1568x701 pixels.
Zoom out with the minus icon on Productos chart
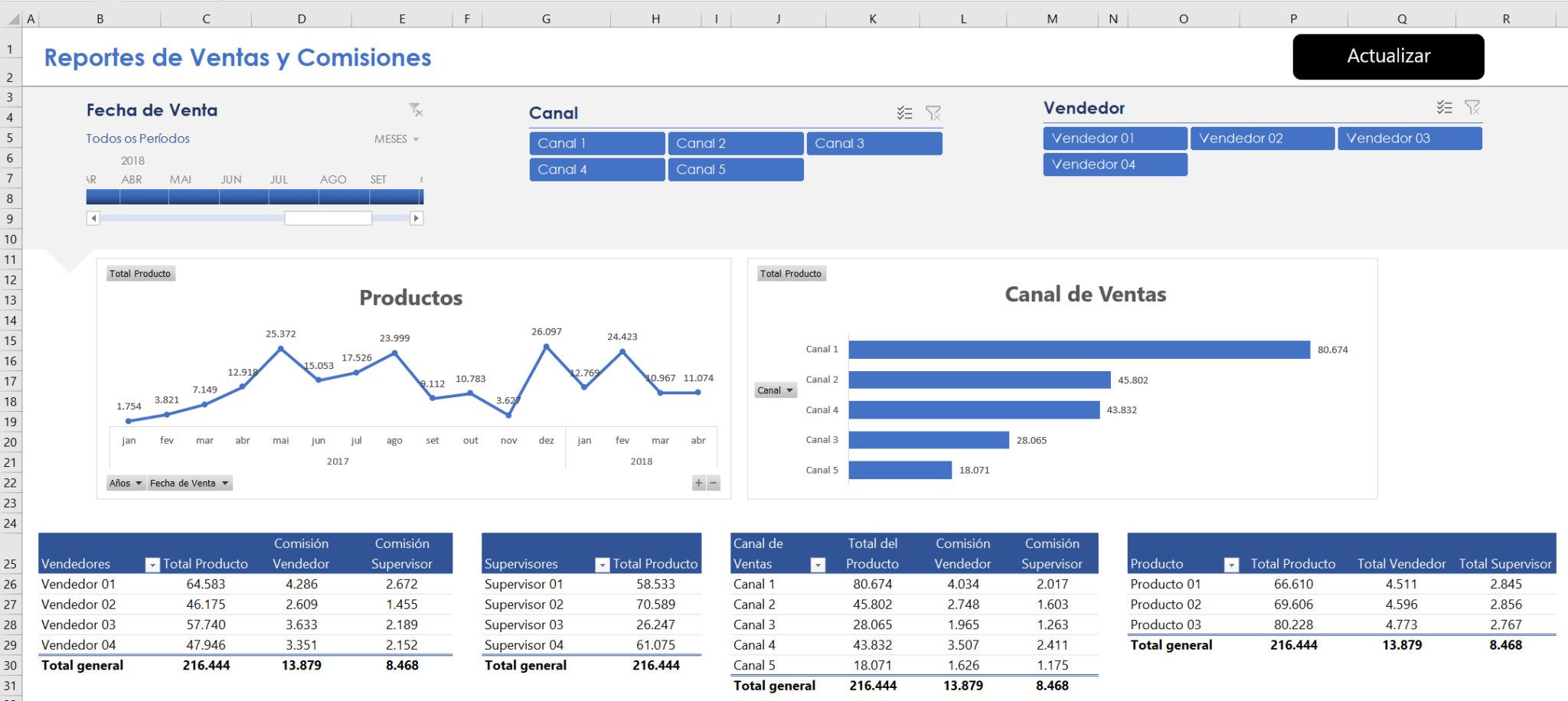click(714, 483)
